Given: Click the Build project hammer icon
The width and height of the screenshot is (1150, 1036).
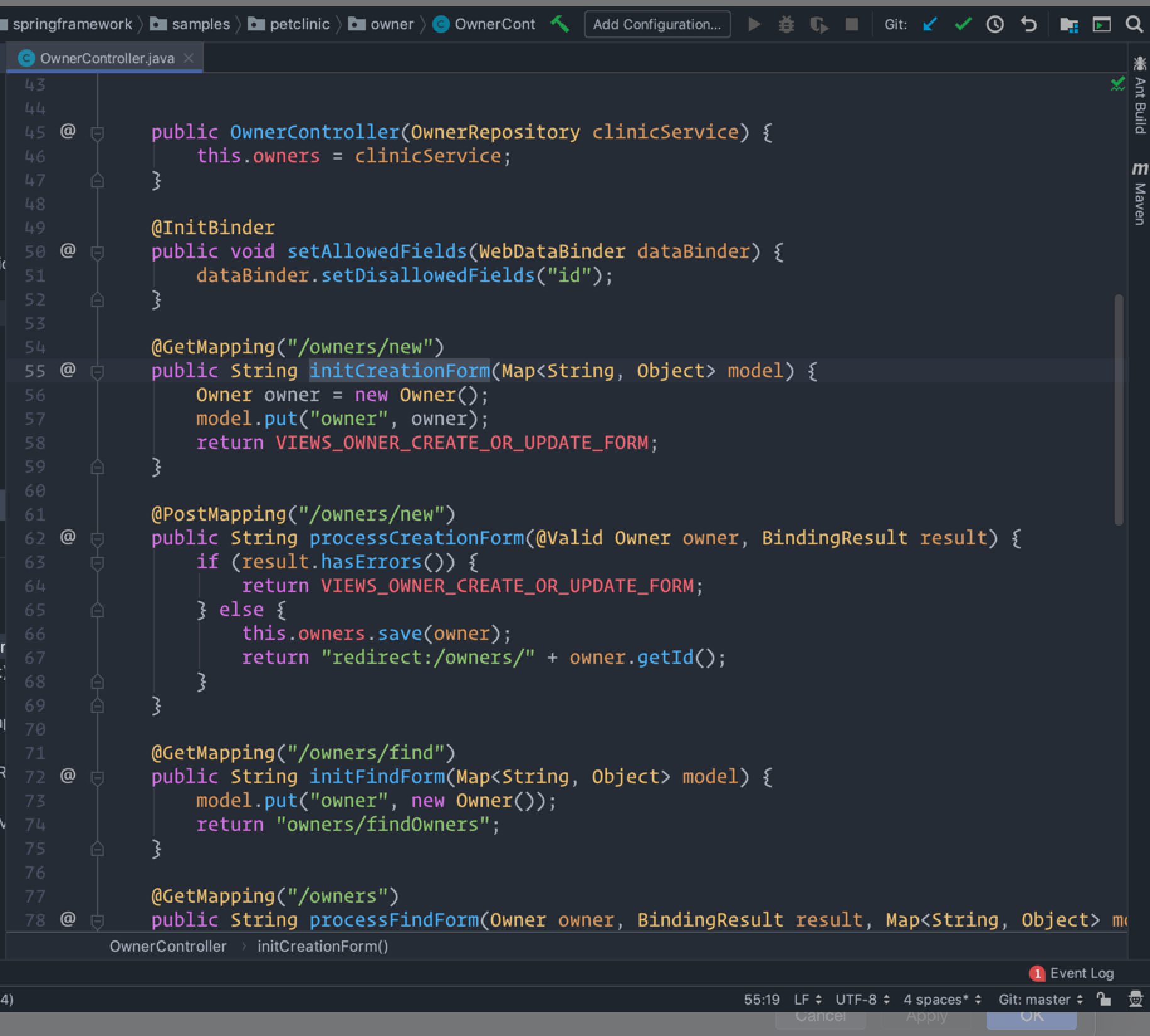Looking at the screenshot, I should [x=559, y=25].
